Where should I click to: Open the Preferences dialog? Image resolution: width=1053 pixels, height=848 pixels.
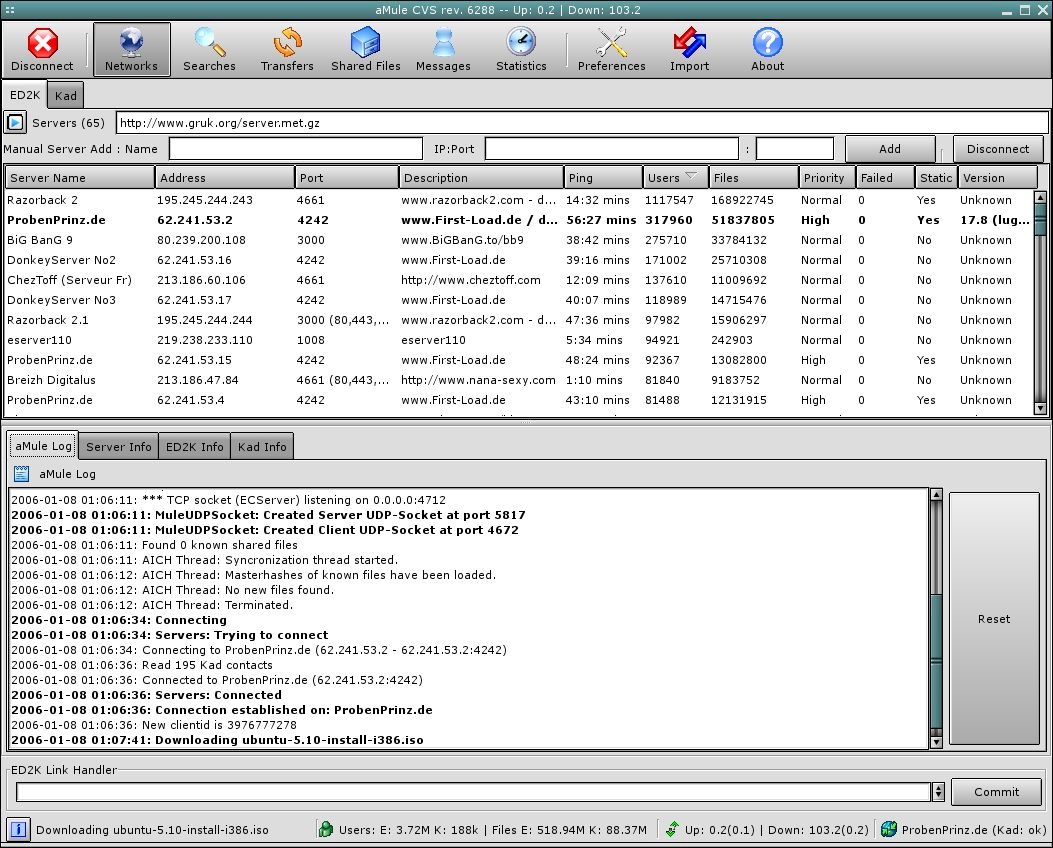611,50
